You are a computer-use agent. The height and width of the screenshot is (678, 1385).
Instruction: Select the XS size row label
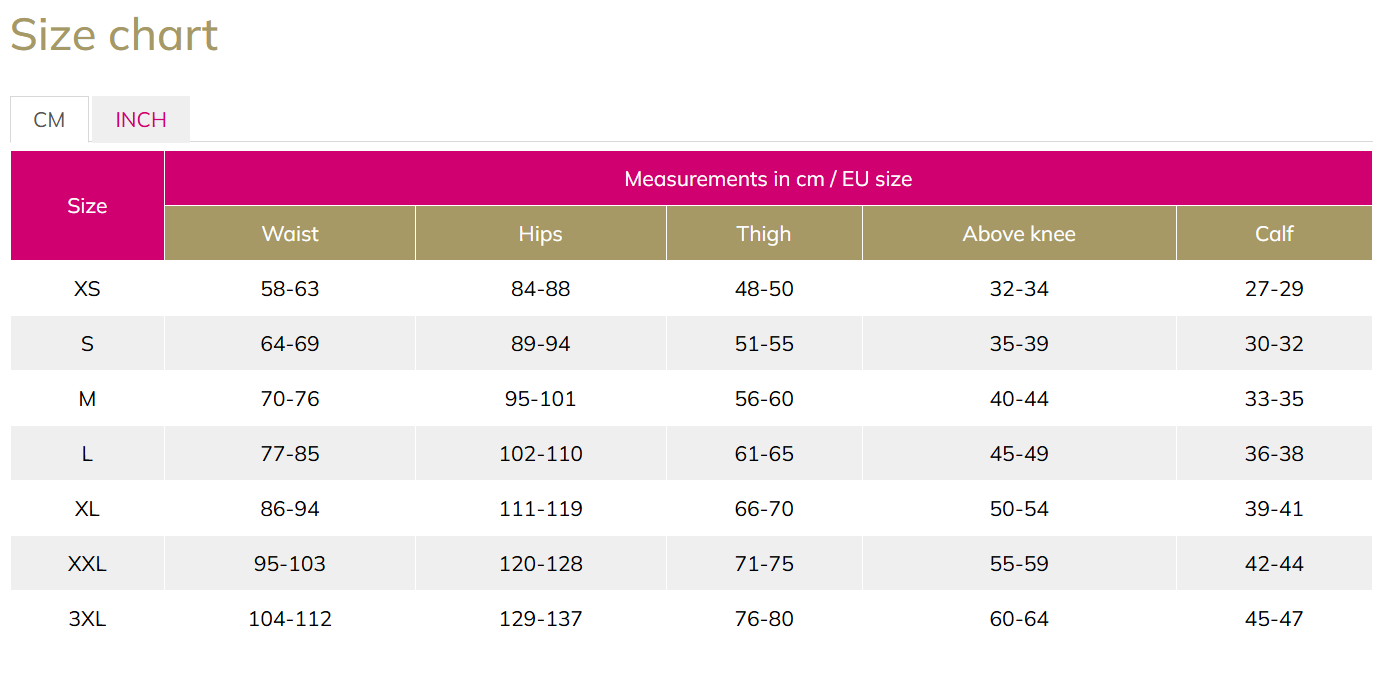point(87,289)
